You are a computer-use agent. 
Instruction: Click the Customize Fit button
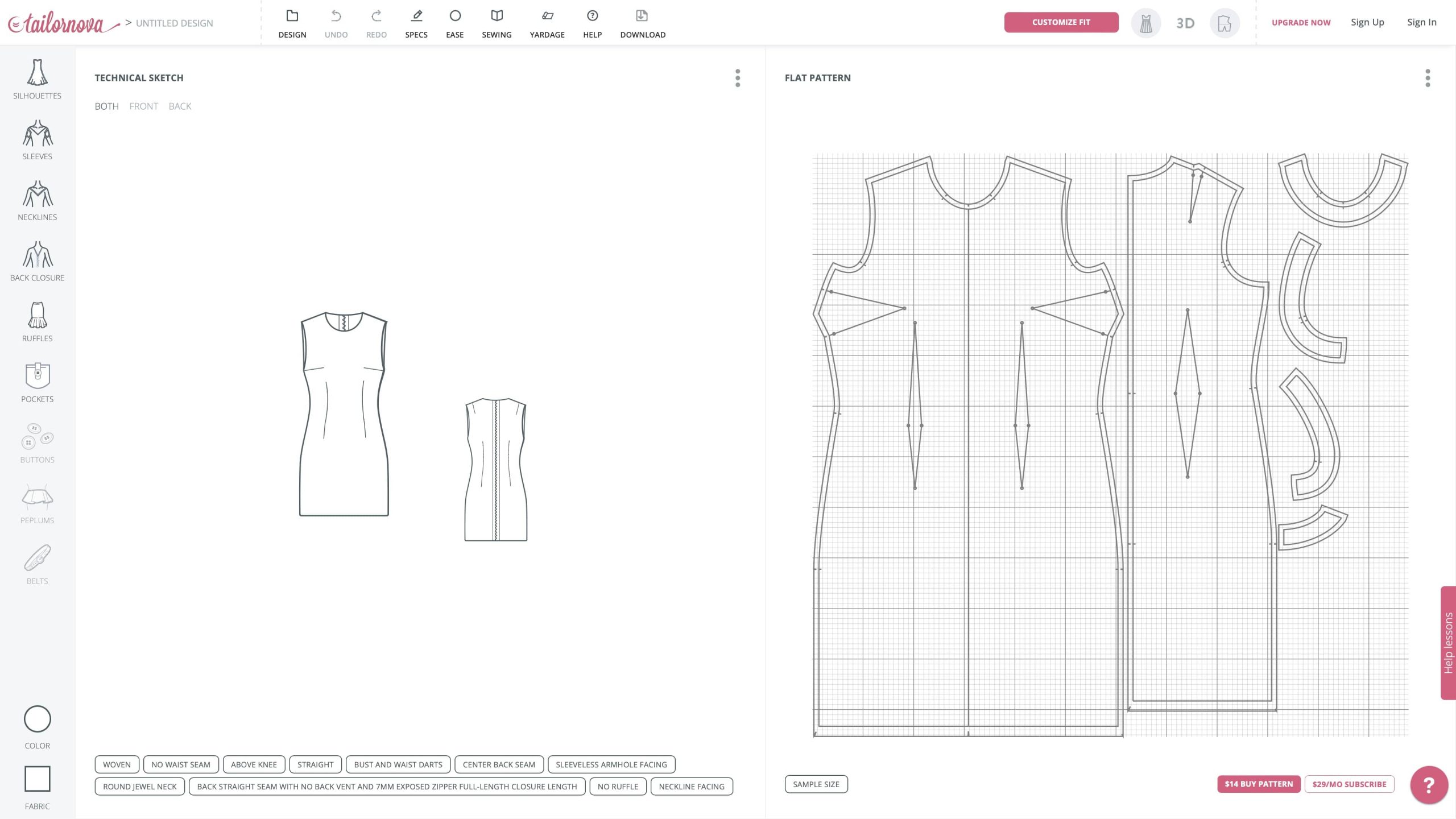[1061, 22]
